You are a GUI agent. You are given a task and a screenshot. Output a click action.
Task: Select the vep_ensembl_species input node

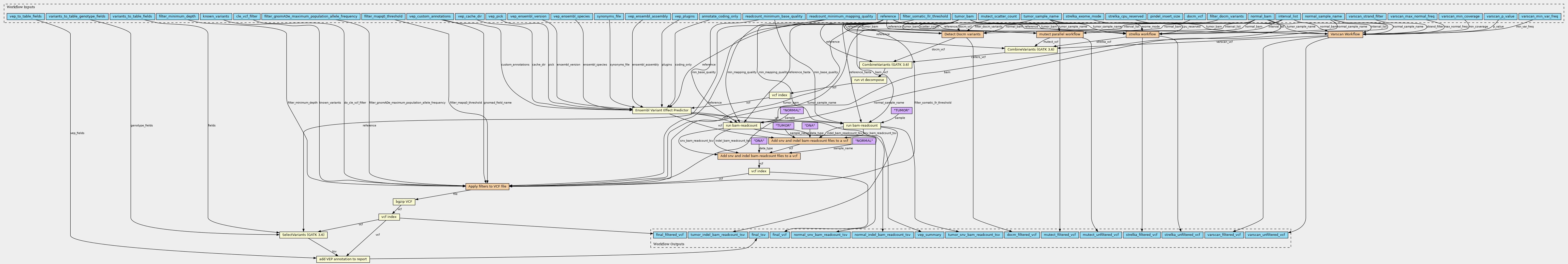[x=572, y=16]
